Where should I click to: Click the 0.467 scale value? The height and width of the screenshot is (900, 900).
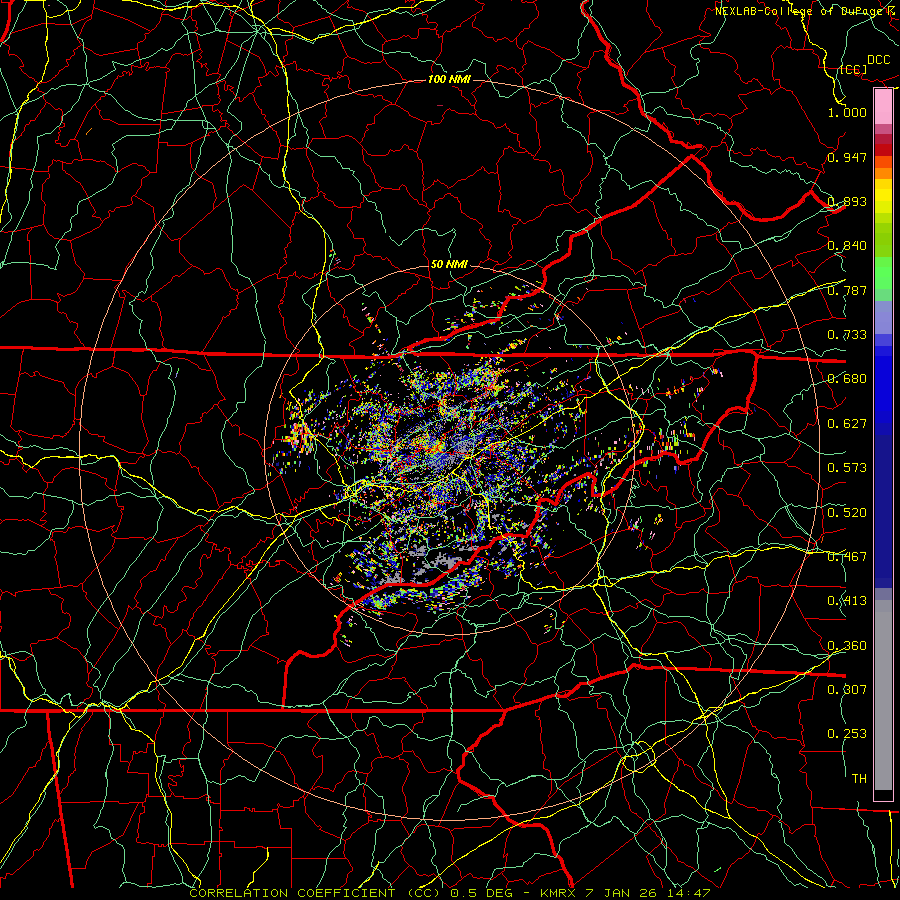pos(847,556)
